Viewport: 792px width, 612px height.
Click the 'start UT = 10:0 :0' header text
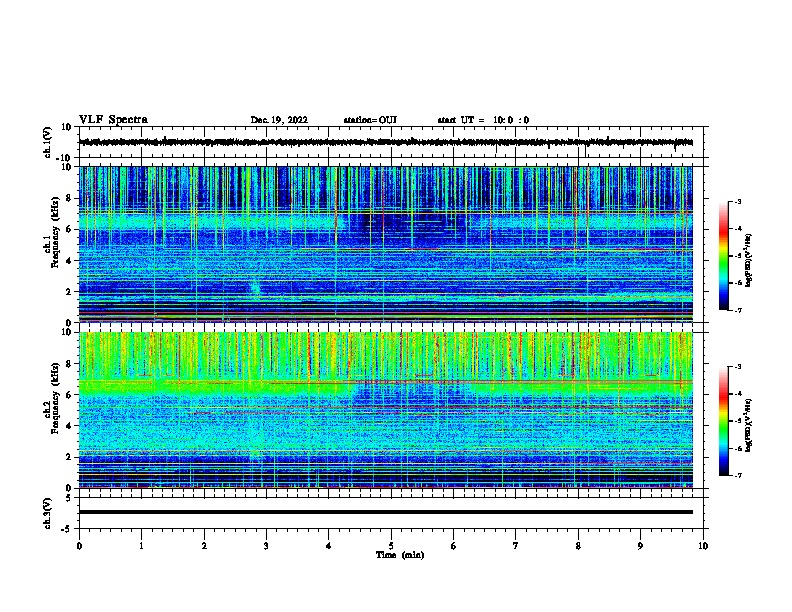coord(483,120)
